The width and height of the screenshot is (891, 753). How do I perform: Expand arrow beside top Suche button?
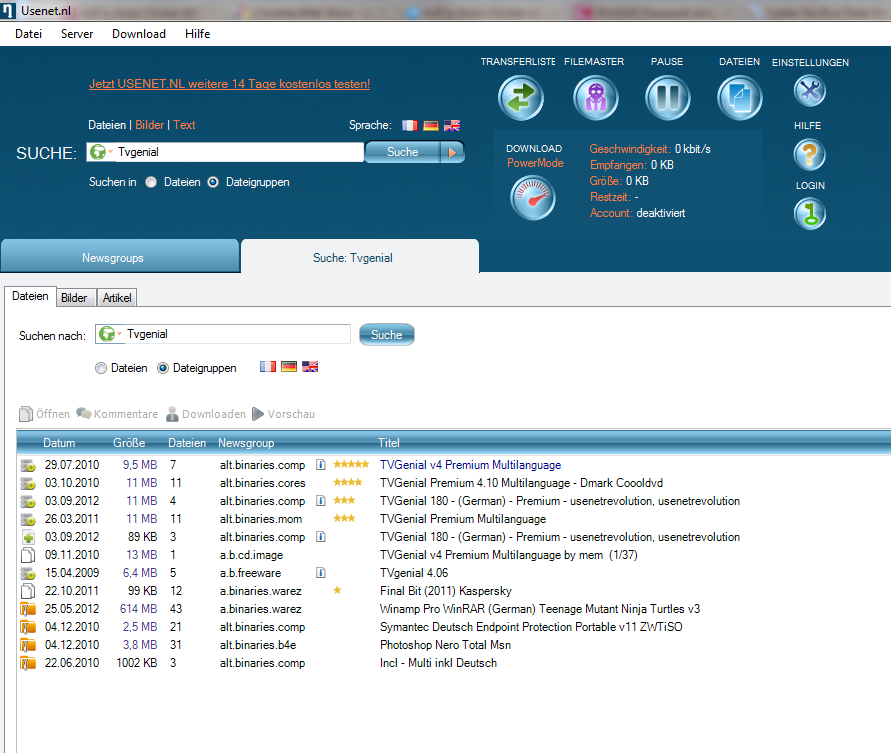click(x=453, y=152)
